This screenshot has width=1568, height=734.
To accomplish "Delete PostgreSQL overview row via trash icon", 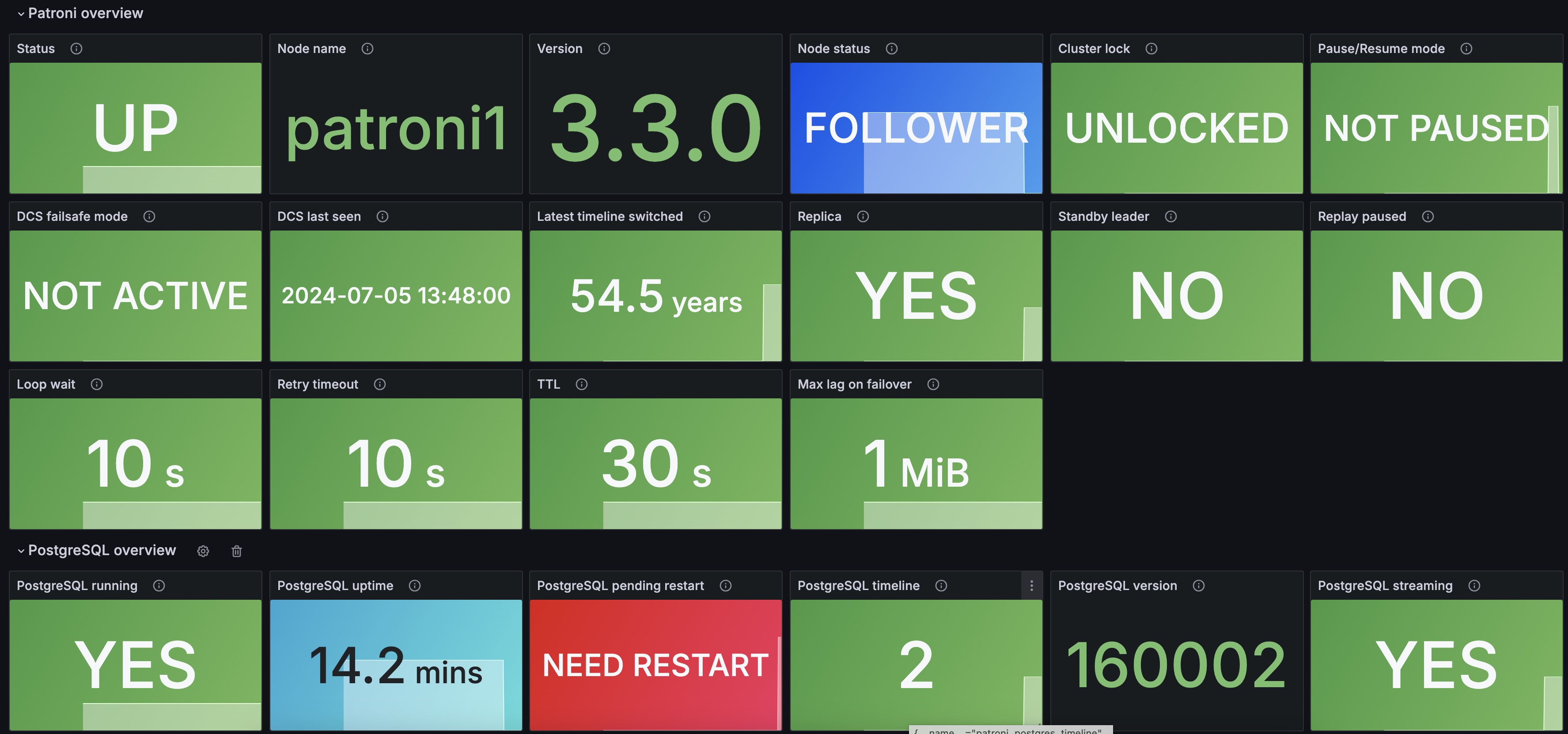I will [237, 551].
